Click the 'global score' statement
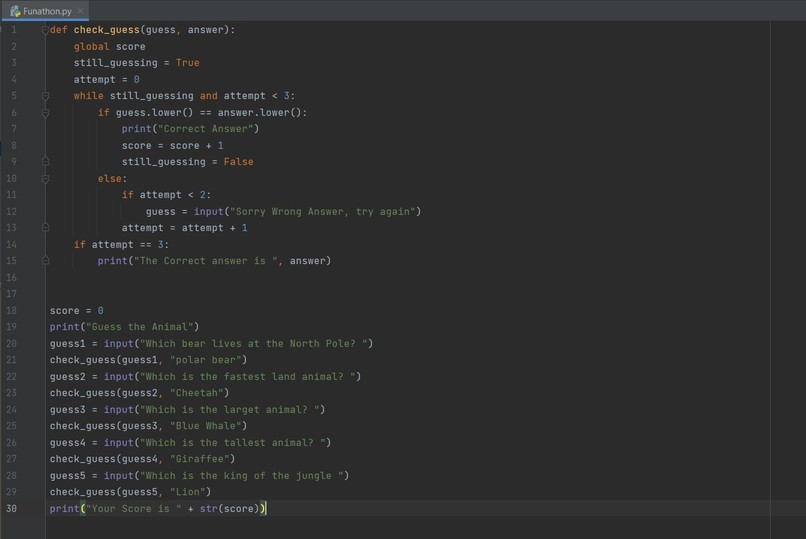 tap(109, 47)
